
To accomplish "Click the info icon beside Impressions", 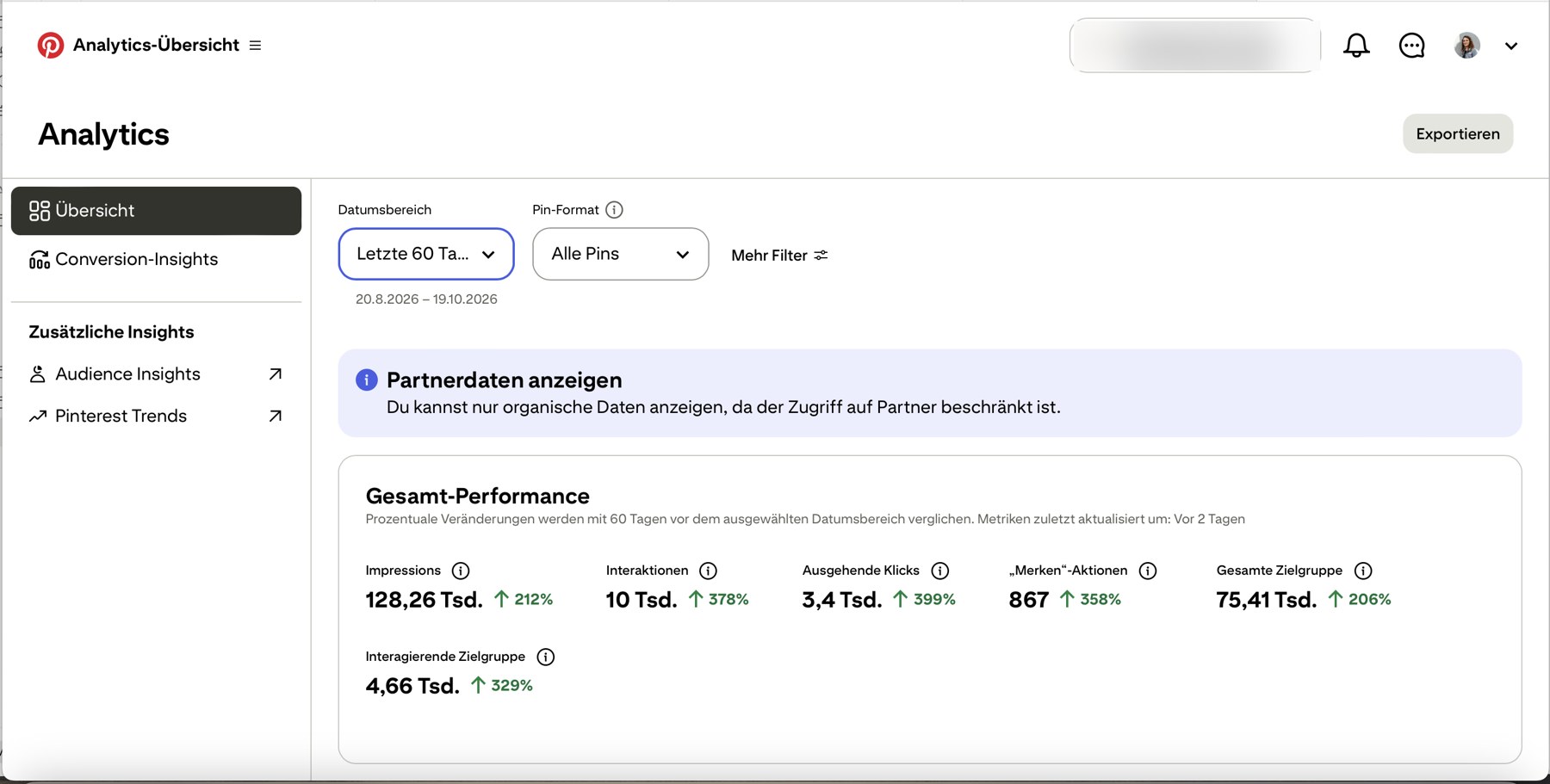I will (x=461, y=571).
